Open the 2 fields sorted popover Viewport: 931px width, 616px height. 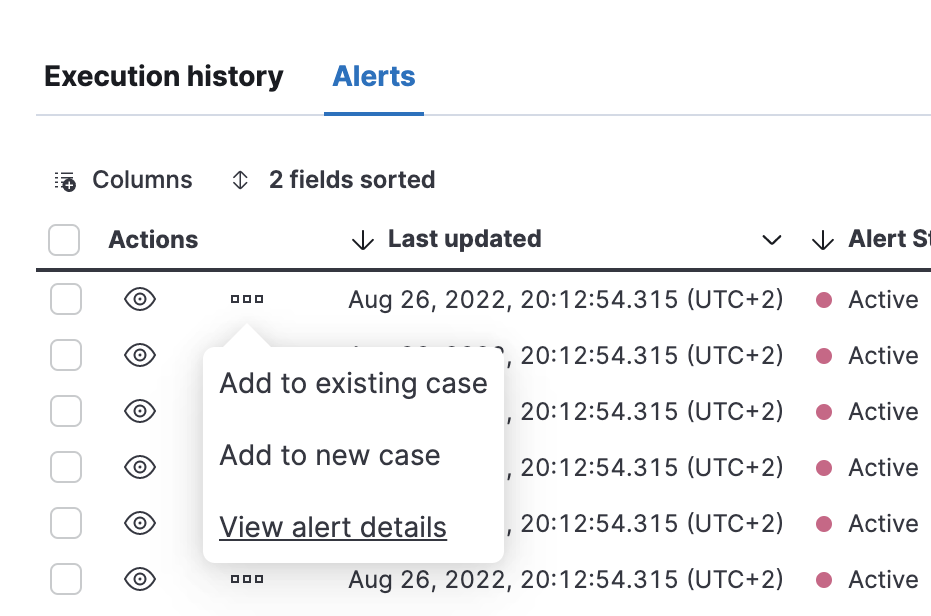[350, 179]
